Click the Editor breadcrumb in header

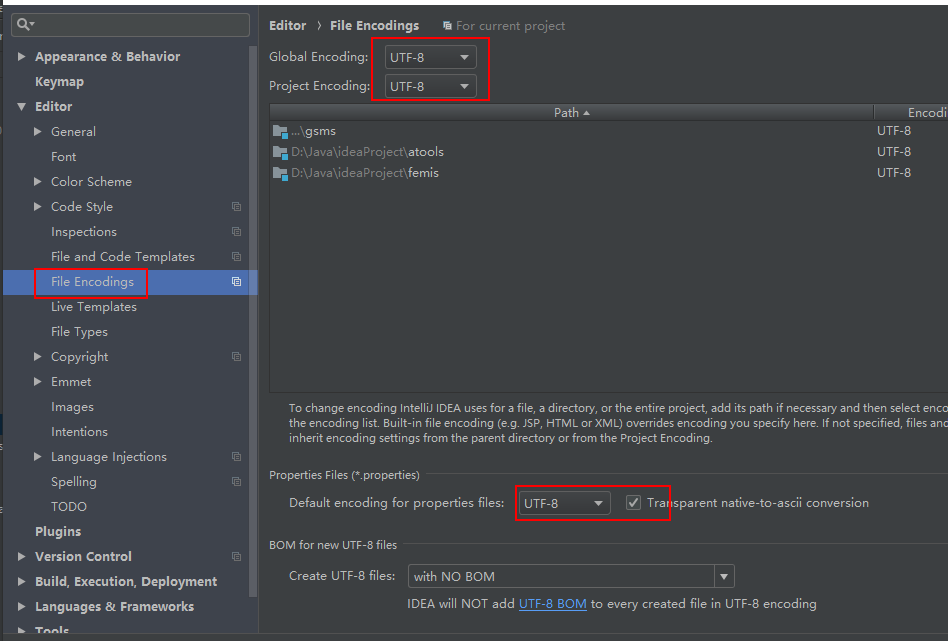click(x=287, y=25)
